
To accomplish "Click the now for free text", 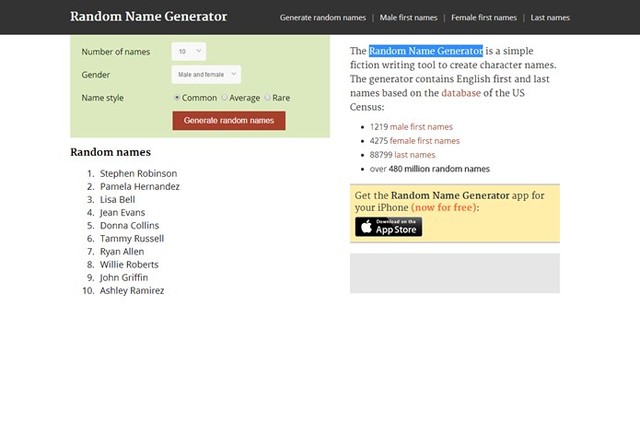I will click(444, 207).
